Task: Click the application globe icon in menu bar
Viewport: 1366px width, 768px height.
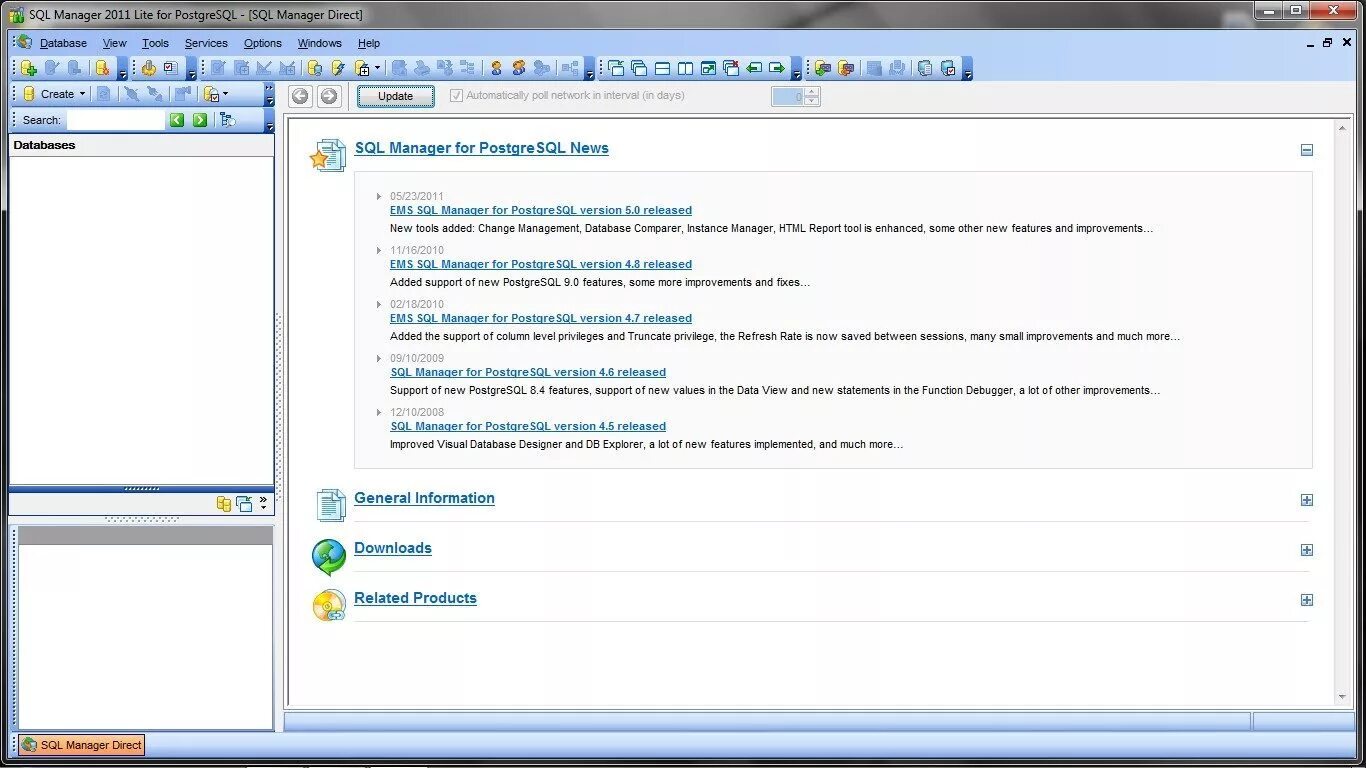Action: pos(25,43)
